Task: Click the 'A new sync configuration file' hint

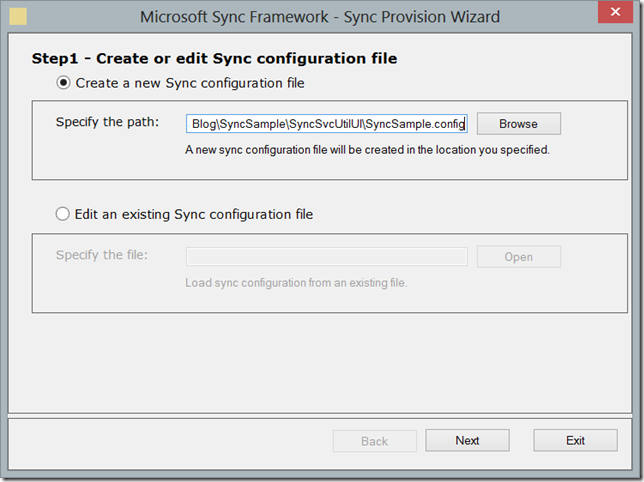Action: (x=367, y=150)
